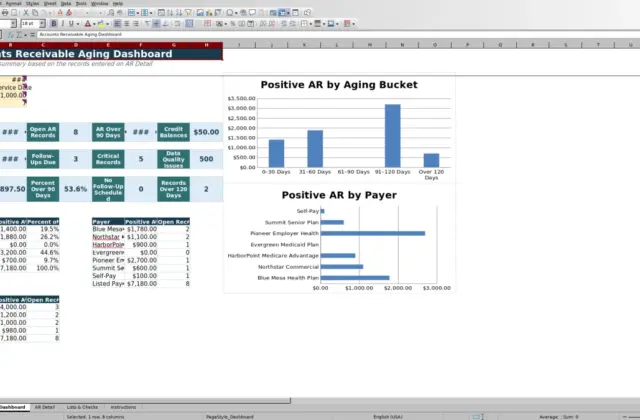640x420 pixels.
Task: Click the Sort Ascending icon
Action: [x=170, y=13]
